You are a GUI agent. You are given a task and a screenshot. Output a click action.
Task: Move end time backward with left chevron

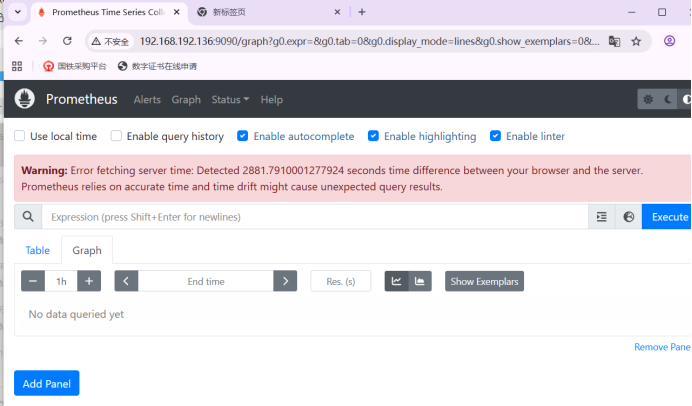(x=126, y=281)
